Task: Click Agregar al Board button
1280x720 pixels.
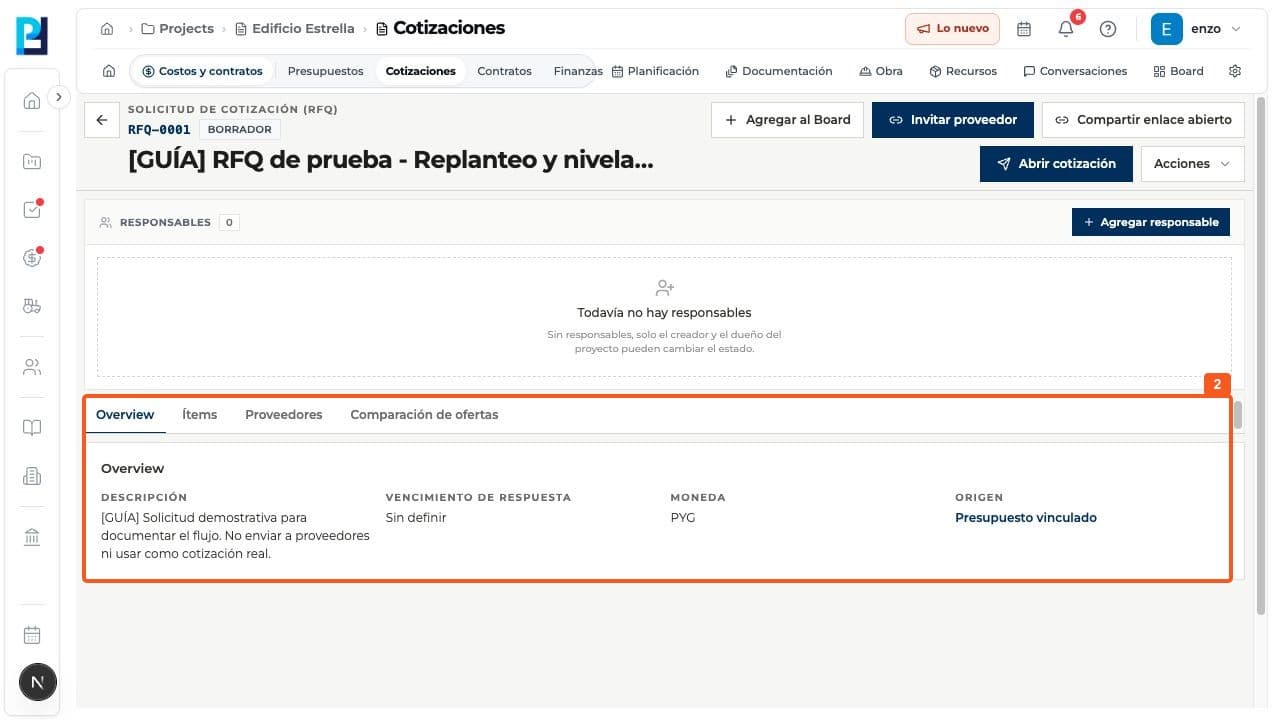Action: point(788,120)
